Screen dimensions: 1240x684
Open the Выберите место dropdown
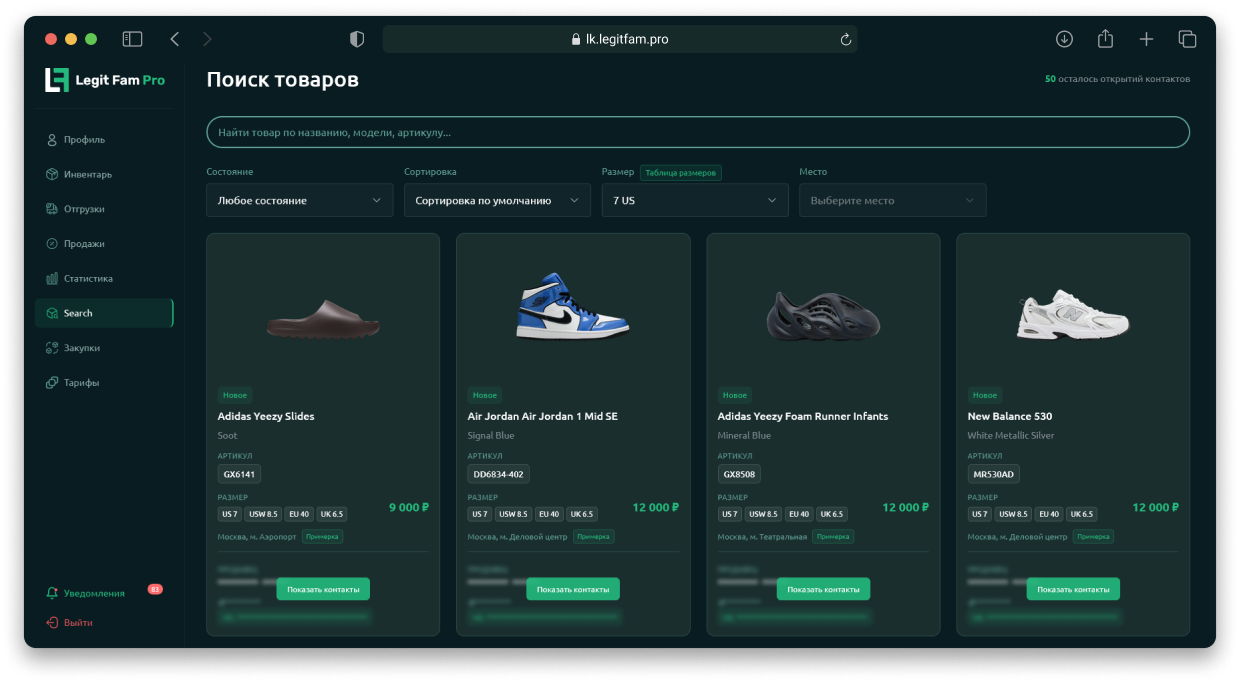point(892,200)
